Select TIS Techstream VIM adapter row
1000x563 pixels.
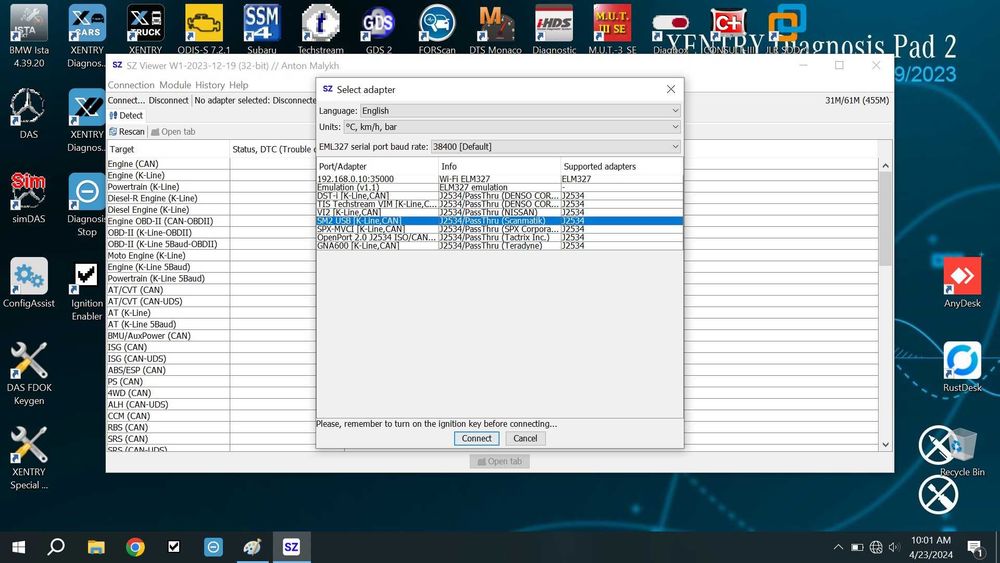tap(499, 204)
